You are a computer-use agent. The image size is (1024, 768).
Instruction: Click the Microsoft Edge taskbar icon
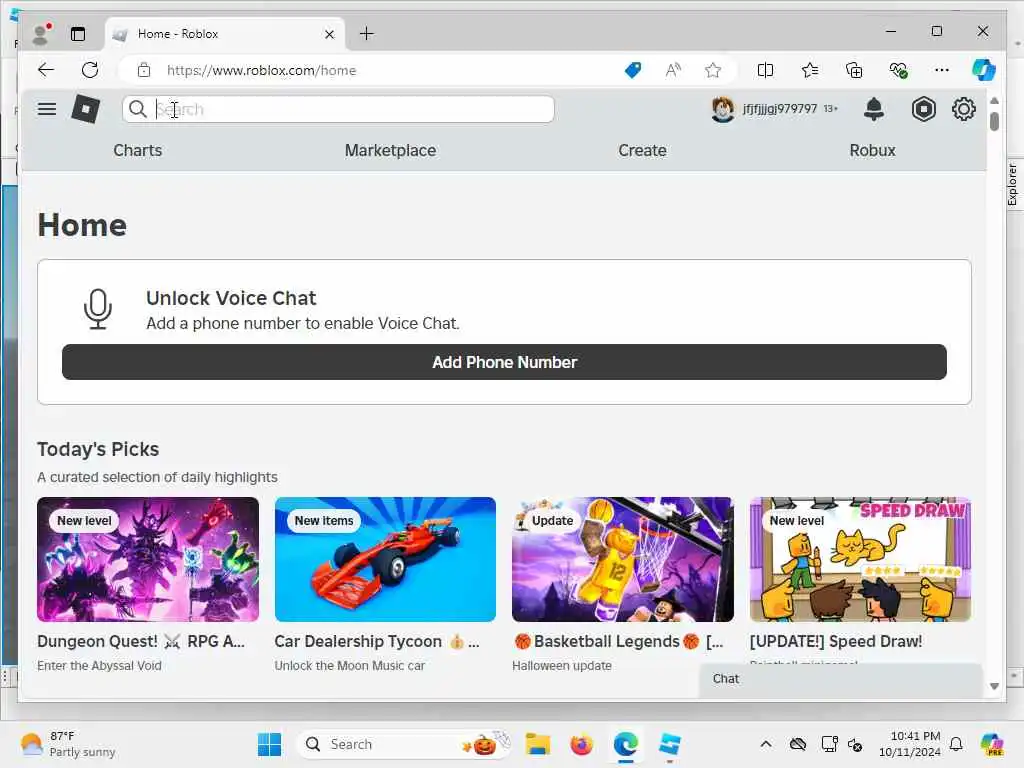(626, 744)
